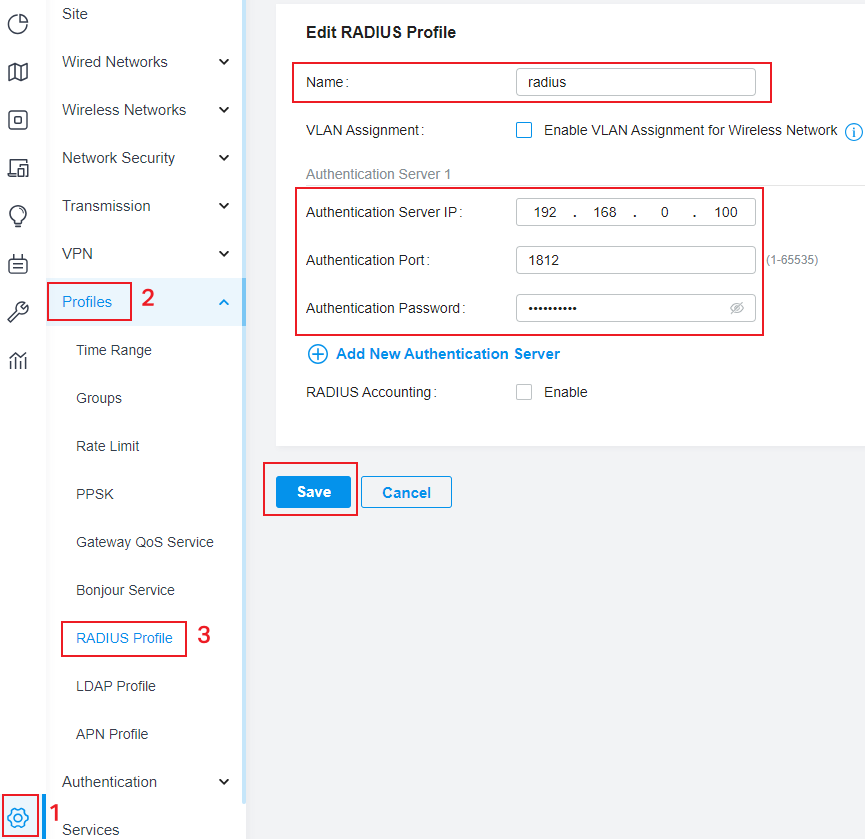This screenshot has width=865, height=839.
Task: Click the Save button
Action: click(313, 491)
